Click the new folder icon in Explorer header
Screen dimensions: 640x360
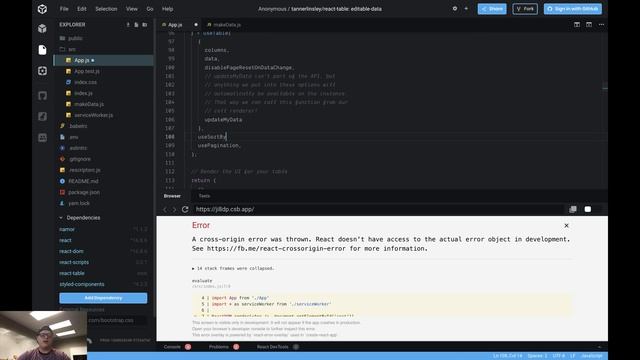click(144, 25)
